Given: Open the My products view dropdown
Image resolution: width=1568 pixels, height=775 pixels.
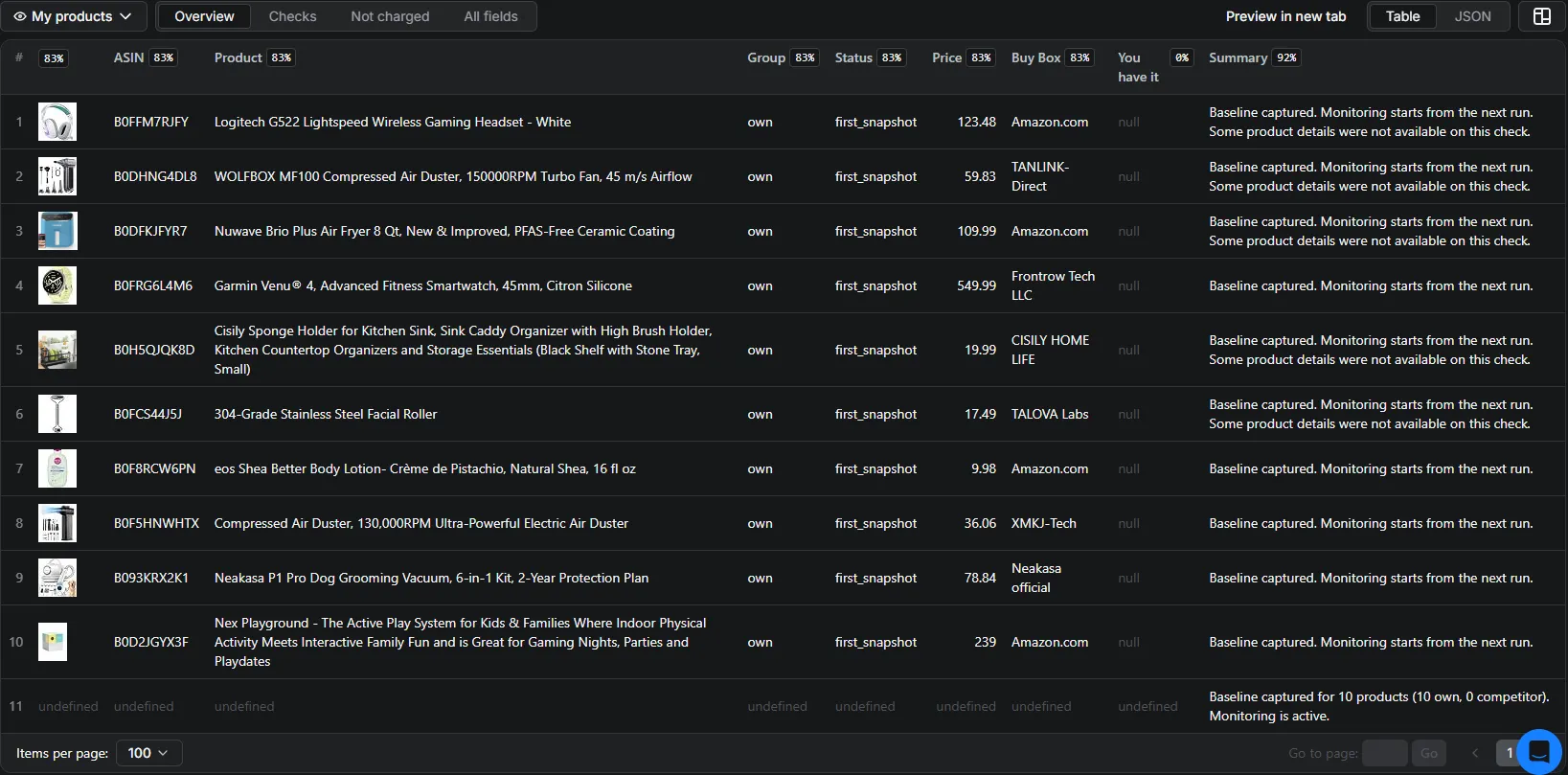Looking at the screenshot, I should tap(73, 16).
